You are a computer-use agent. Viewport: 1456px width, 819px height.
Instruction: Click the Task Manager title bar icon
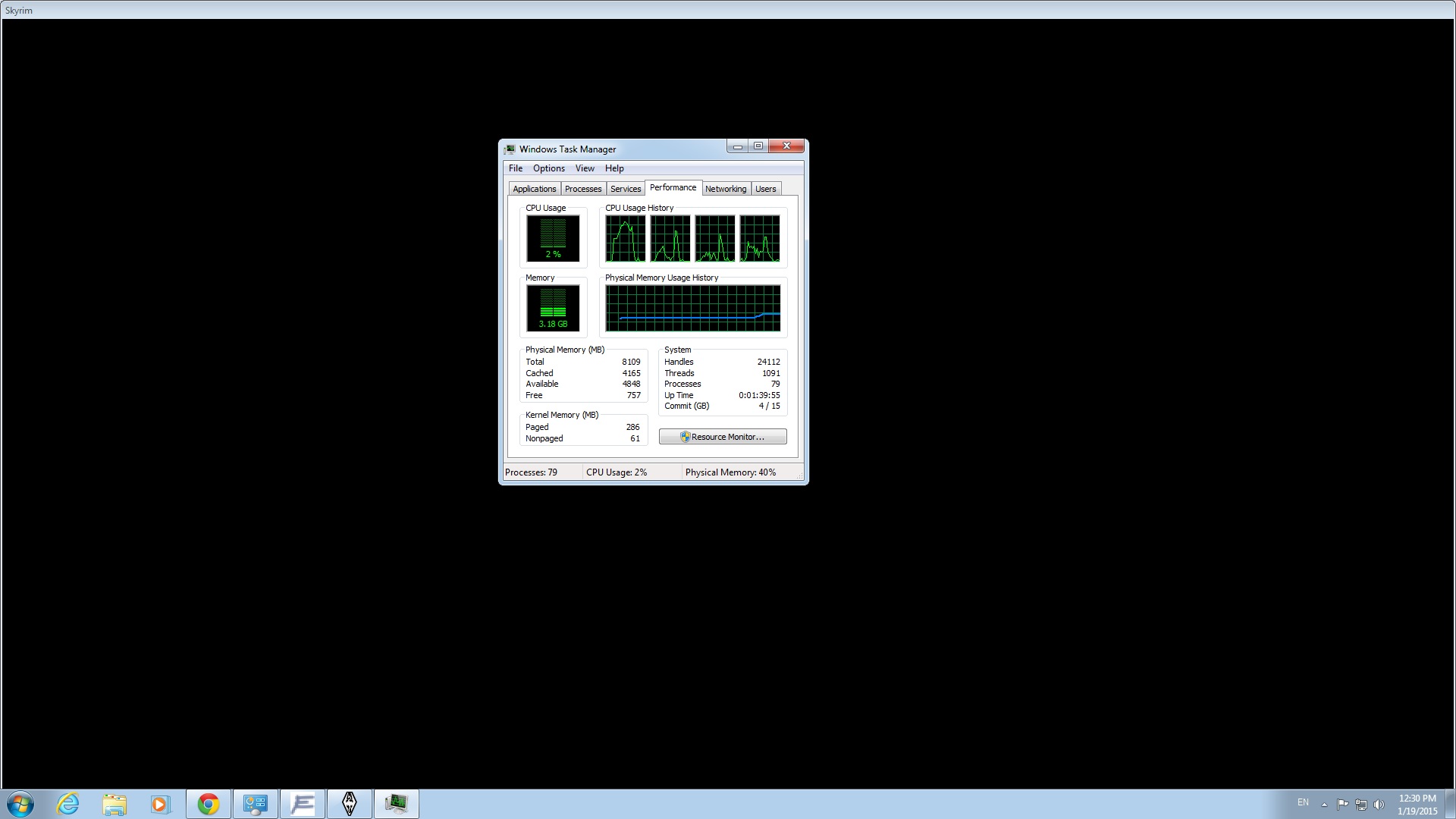510,149
